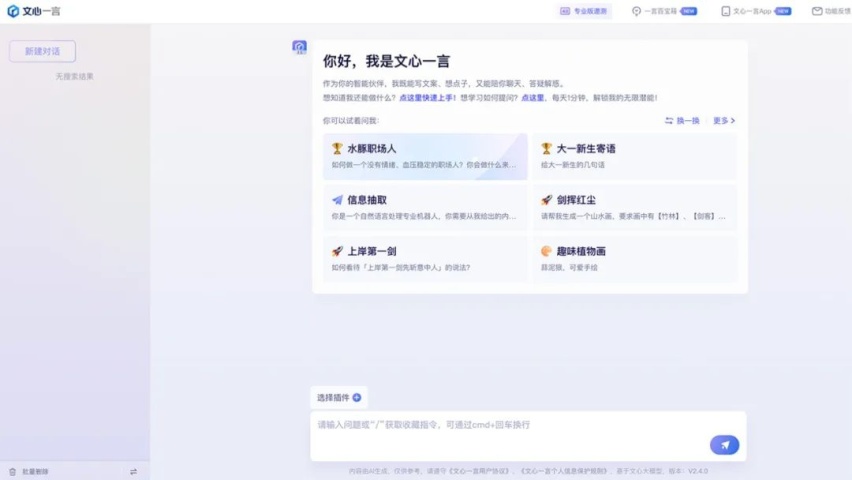Click the 专业版邀测 badge icon

pyautogui.click(x=565, y=11)
